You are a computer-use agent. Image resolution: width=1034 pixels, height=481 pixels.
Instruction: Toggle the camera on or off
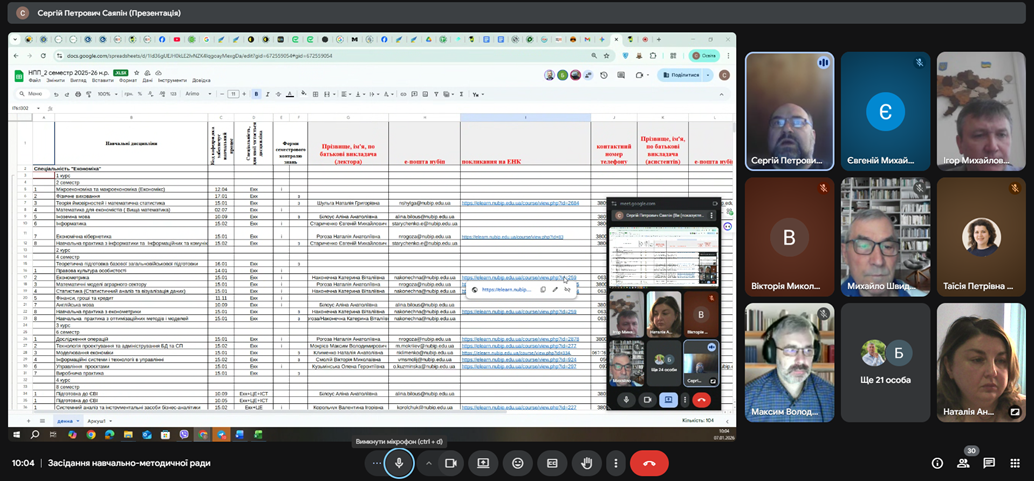(450, 463)
